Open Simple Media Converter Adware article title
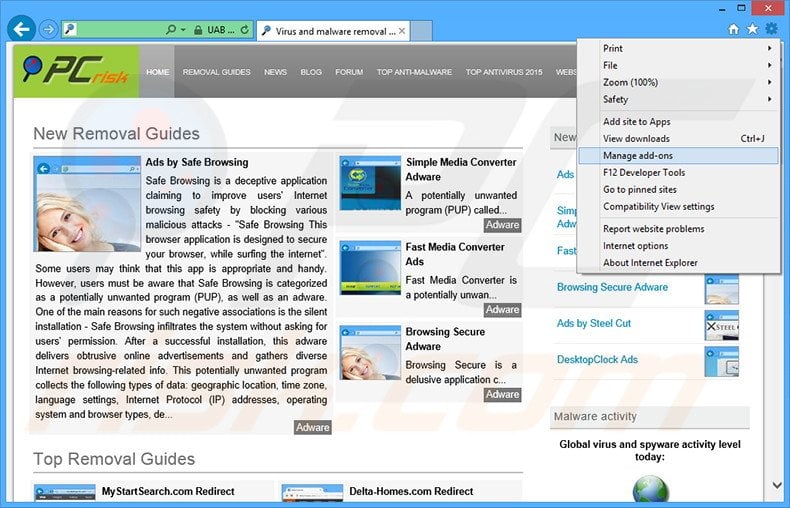The height and width of the screenshot is (508, 790). [461, 169]
